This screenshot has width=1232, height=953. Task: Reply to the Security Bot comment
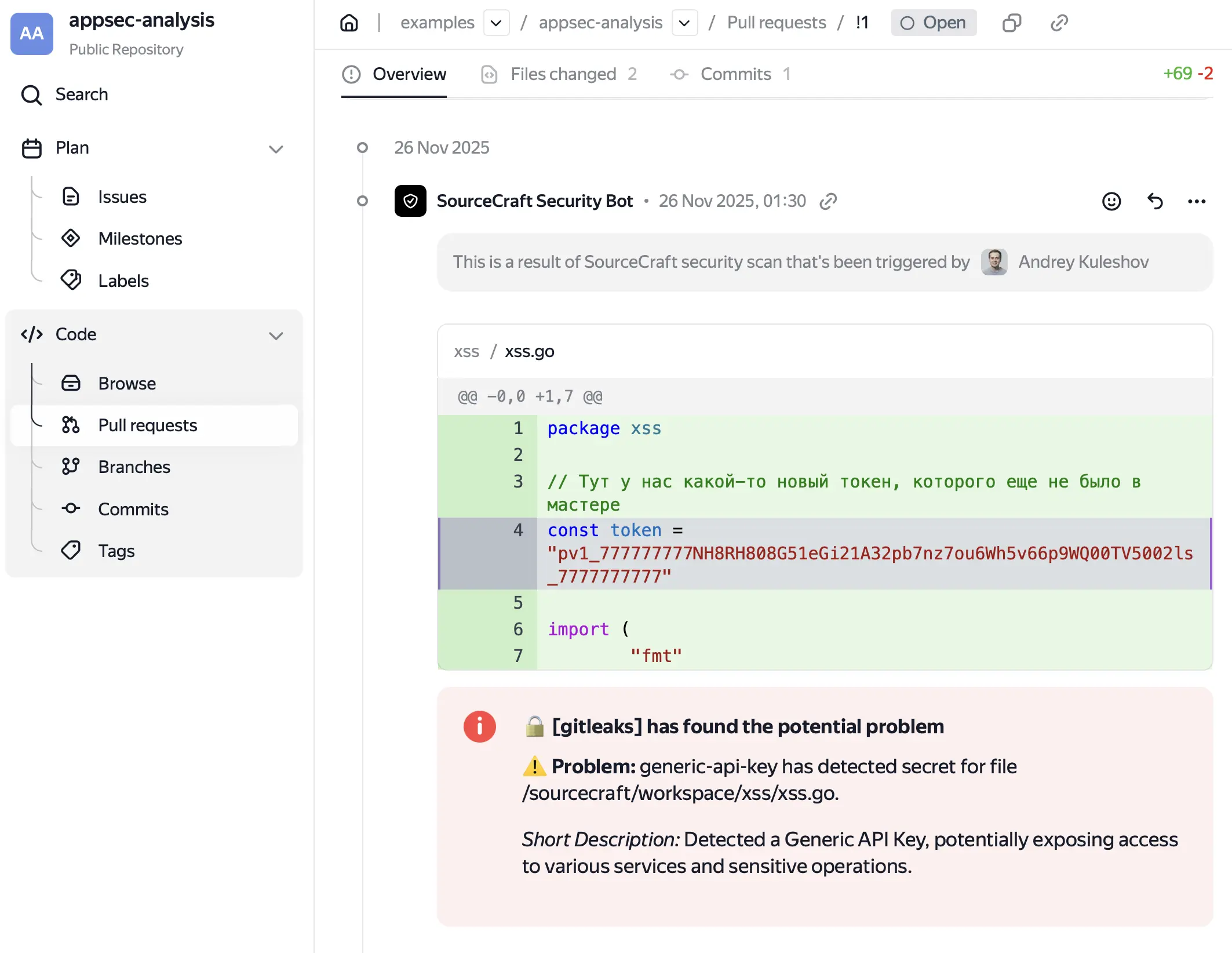coord(1154,201)
